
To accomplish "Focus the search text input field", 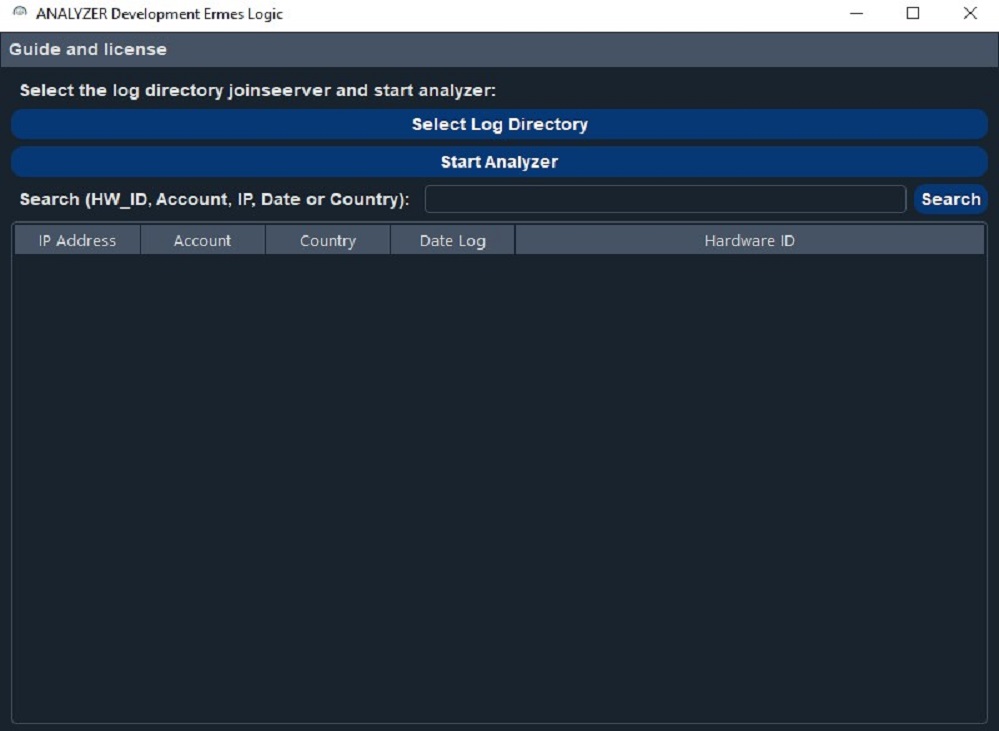I will [x=665, y=199].
